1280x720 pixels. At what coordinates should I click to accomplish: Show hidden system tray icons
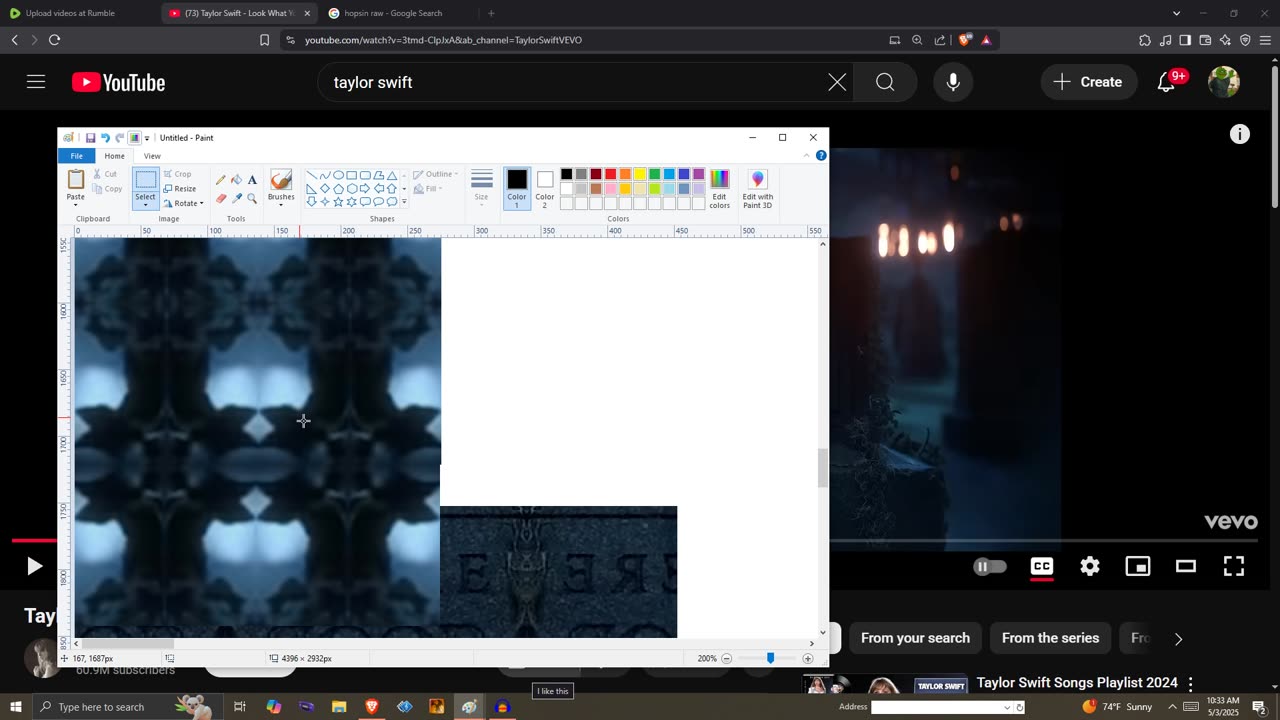pyautogui.click(x=1172, y=707)
